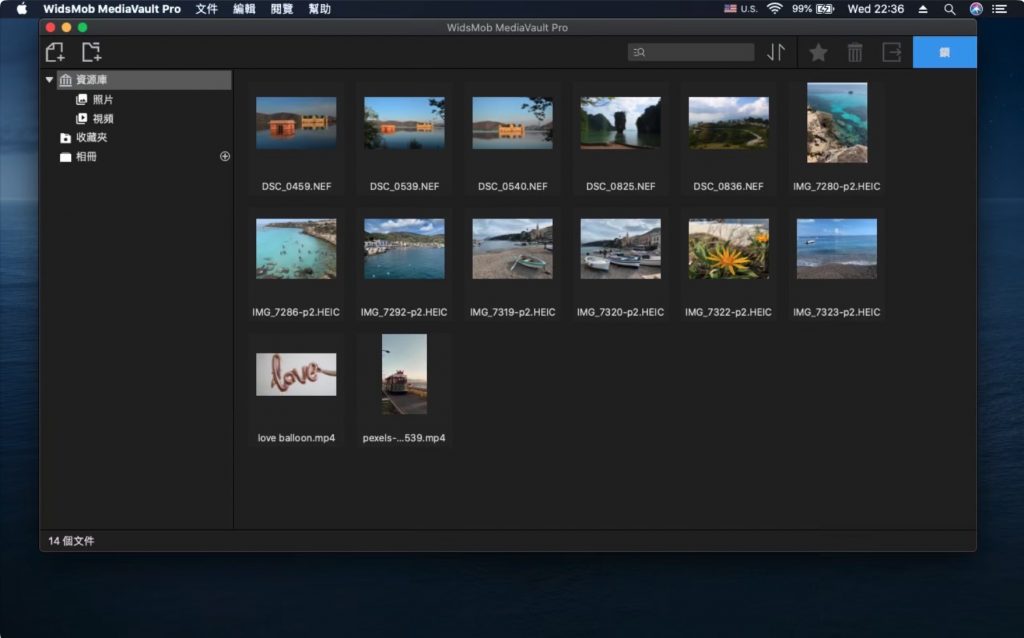Click the plus button beside 相冊

pyautogui.click(x=224, y=156)
